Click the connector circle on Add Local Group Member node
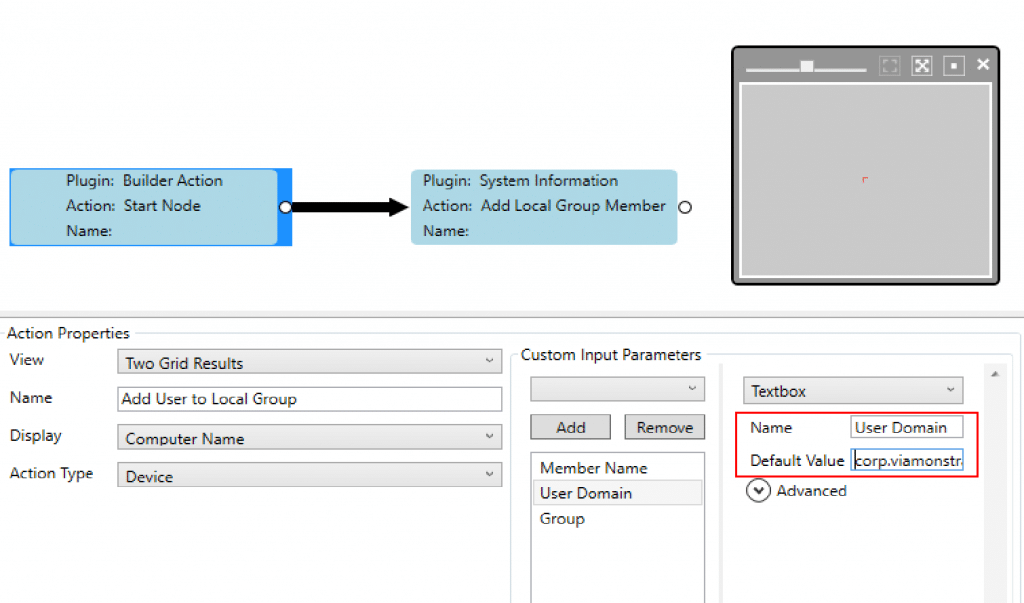This screenshot has width=1024, height=603. (685, 207)
